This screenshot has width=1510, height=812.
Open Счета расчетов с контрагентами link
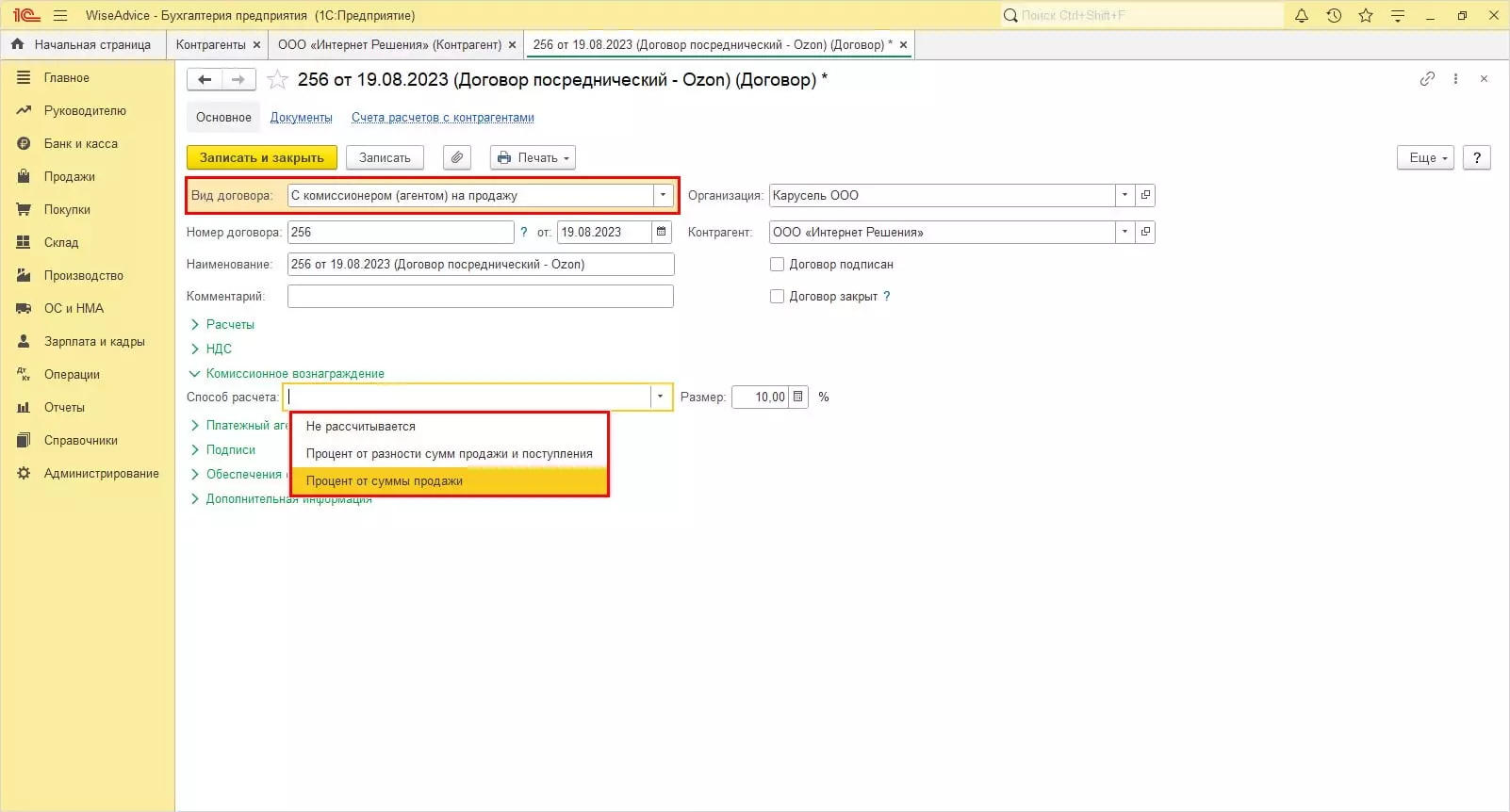pos(443,118)
